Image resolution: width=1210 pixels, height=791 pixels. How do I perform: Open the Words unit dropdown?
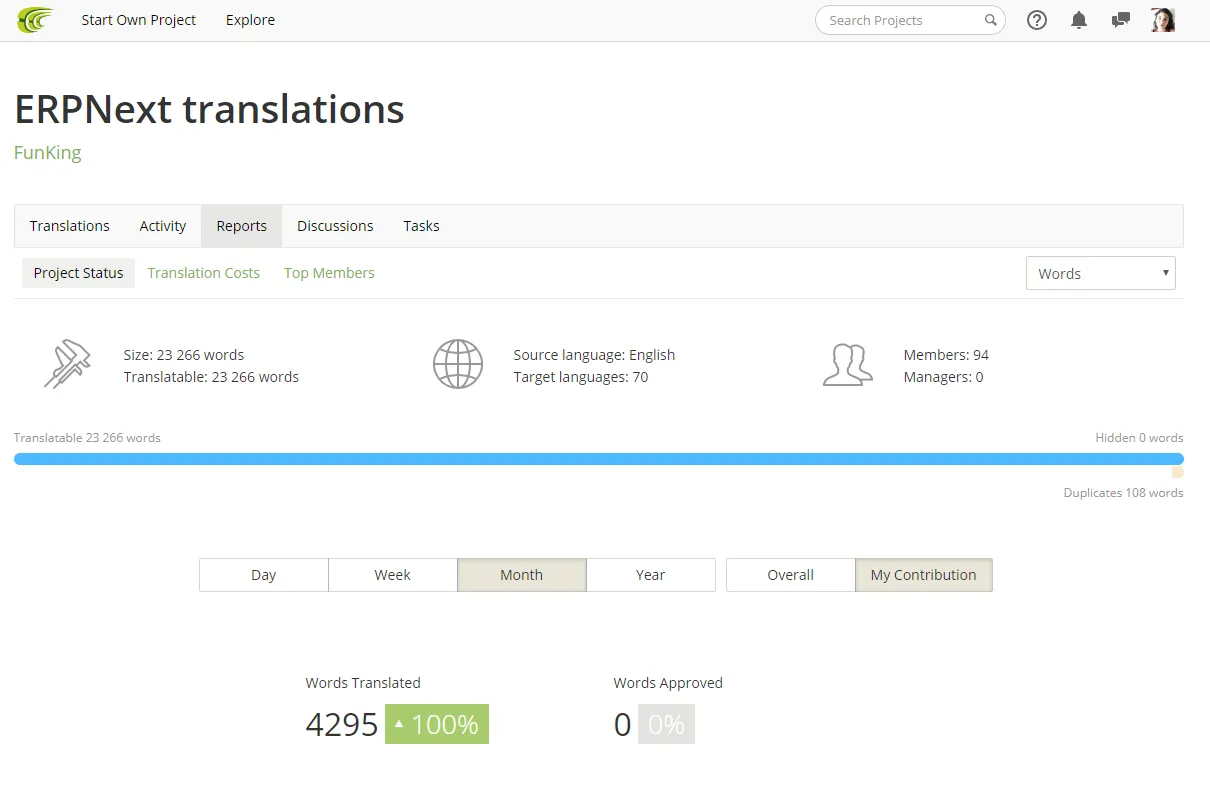1101,273
